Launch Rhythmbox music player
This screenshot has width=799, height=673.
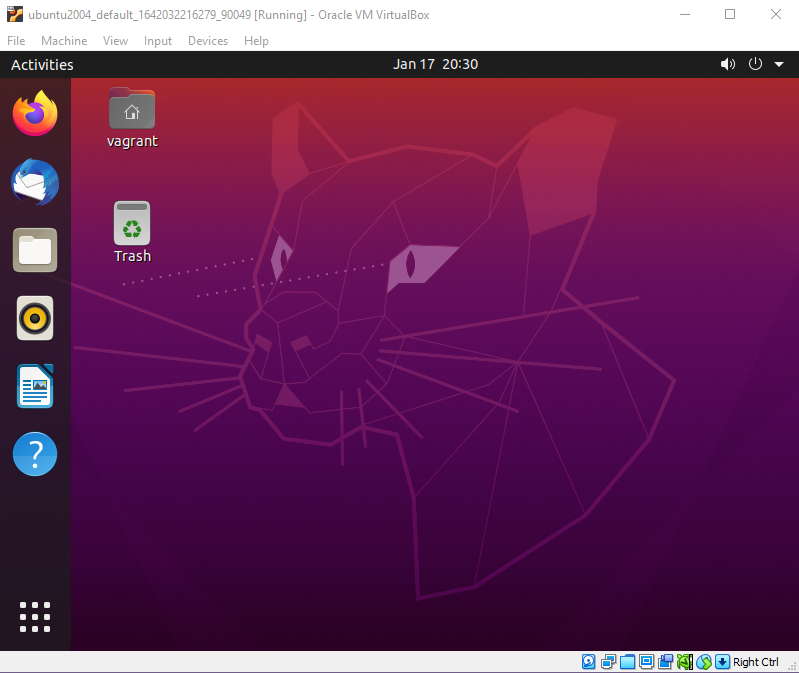pos(35,319)
